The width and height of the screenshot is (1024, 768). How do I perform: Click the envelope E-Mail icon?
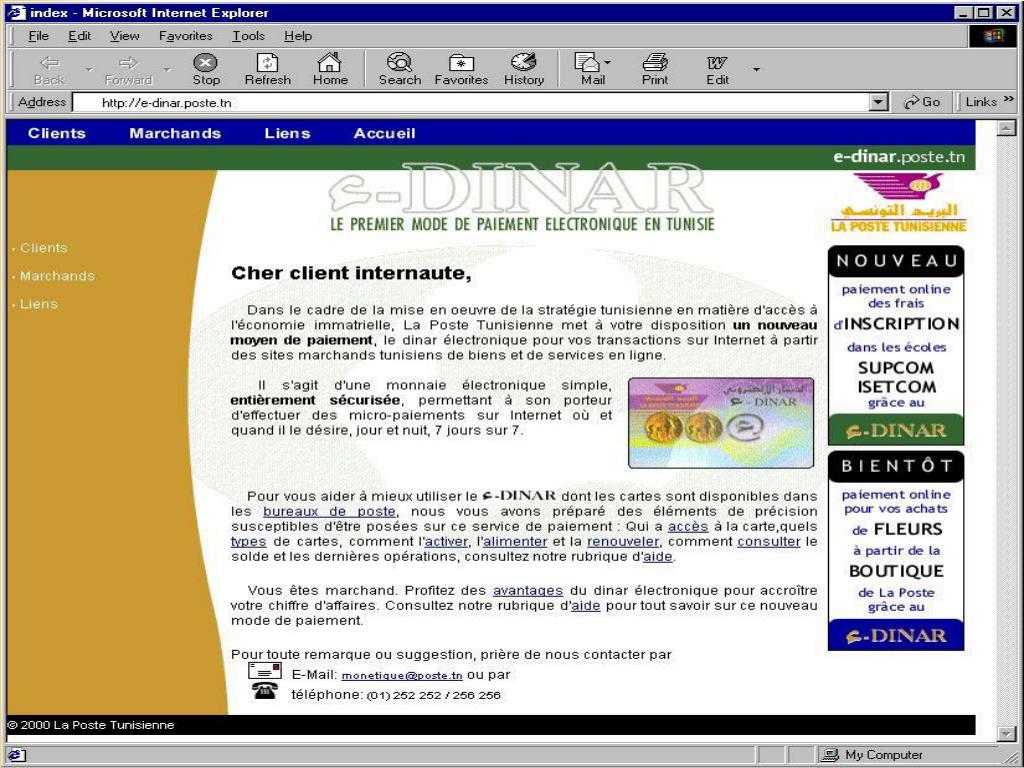(264, 671)
